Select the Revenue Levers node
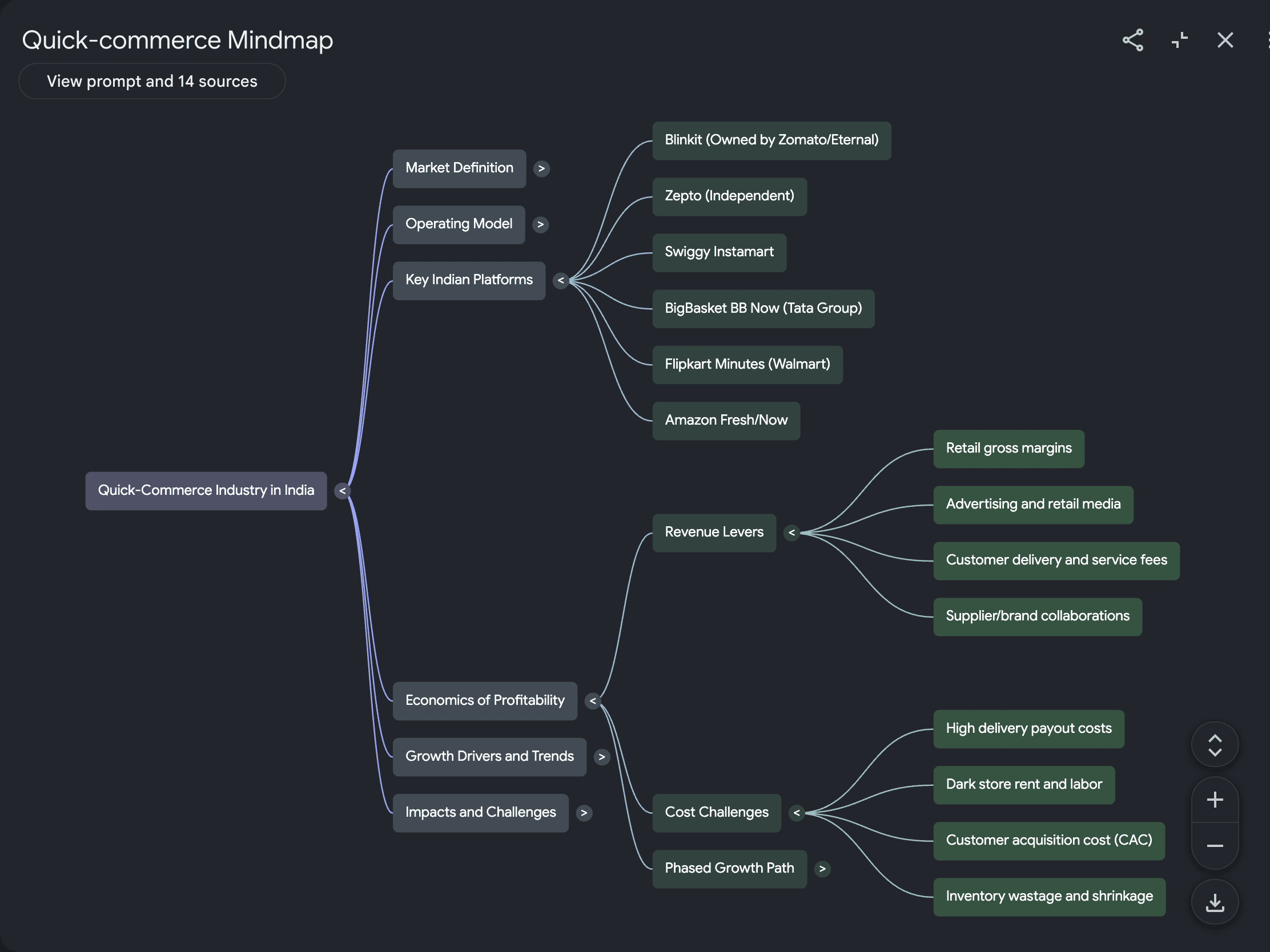The width and height of the screenshot is (1270, 952). tap(714, 533)
